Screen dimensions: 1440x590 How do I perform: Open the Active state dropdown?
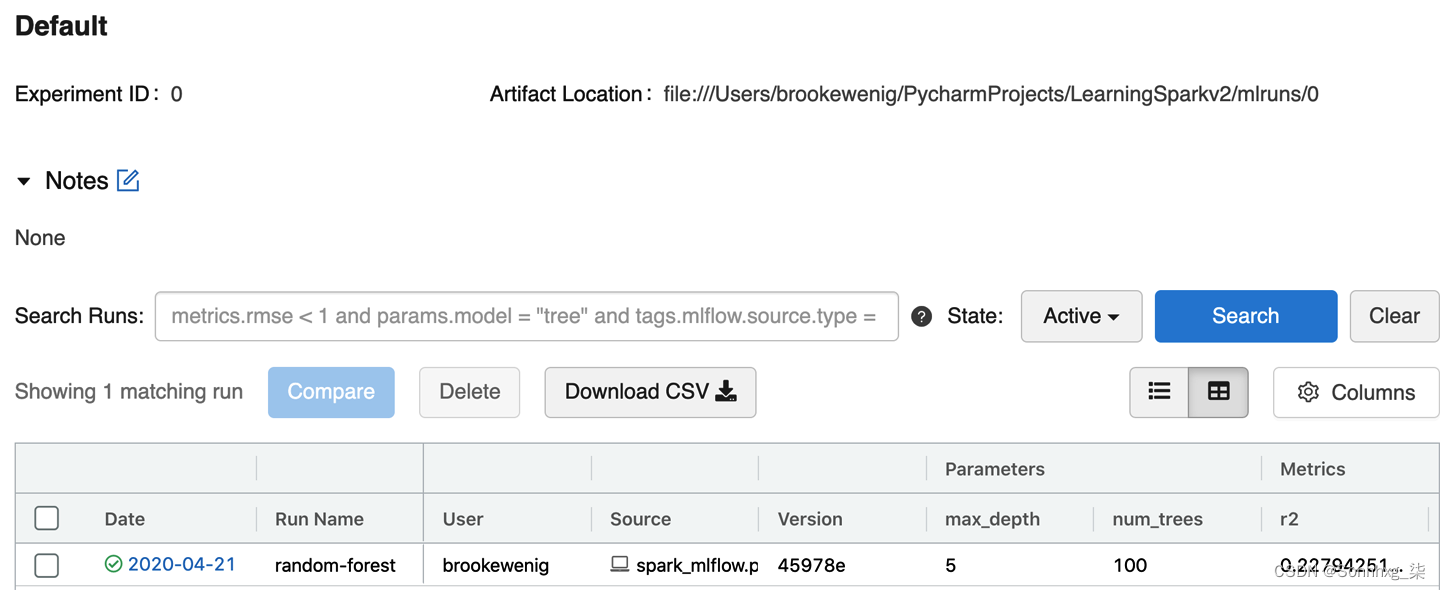click(x=1081, y=316)
